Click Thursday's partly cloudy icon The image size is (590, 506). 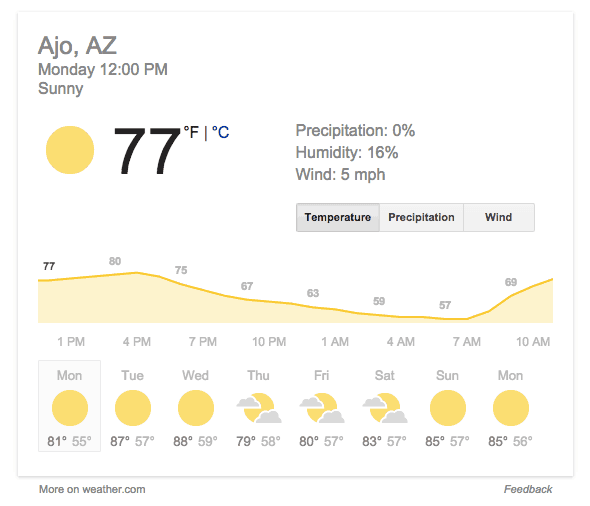[259, 408]
